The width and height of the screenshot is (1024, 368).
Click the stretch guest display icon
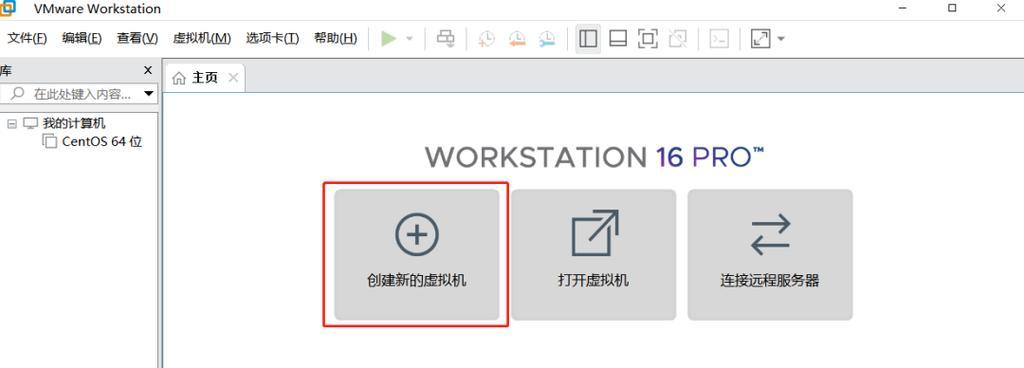pyautogui.click(x=760, y=38)
